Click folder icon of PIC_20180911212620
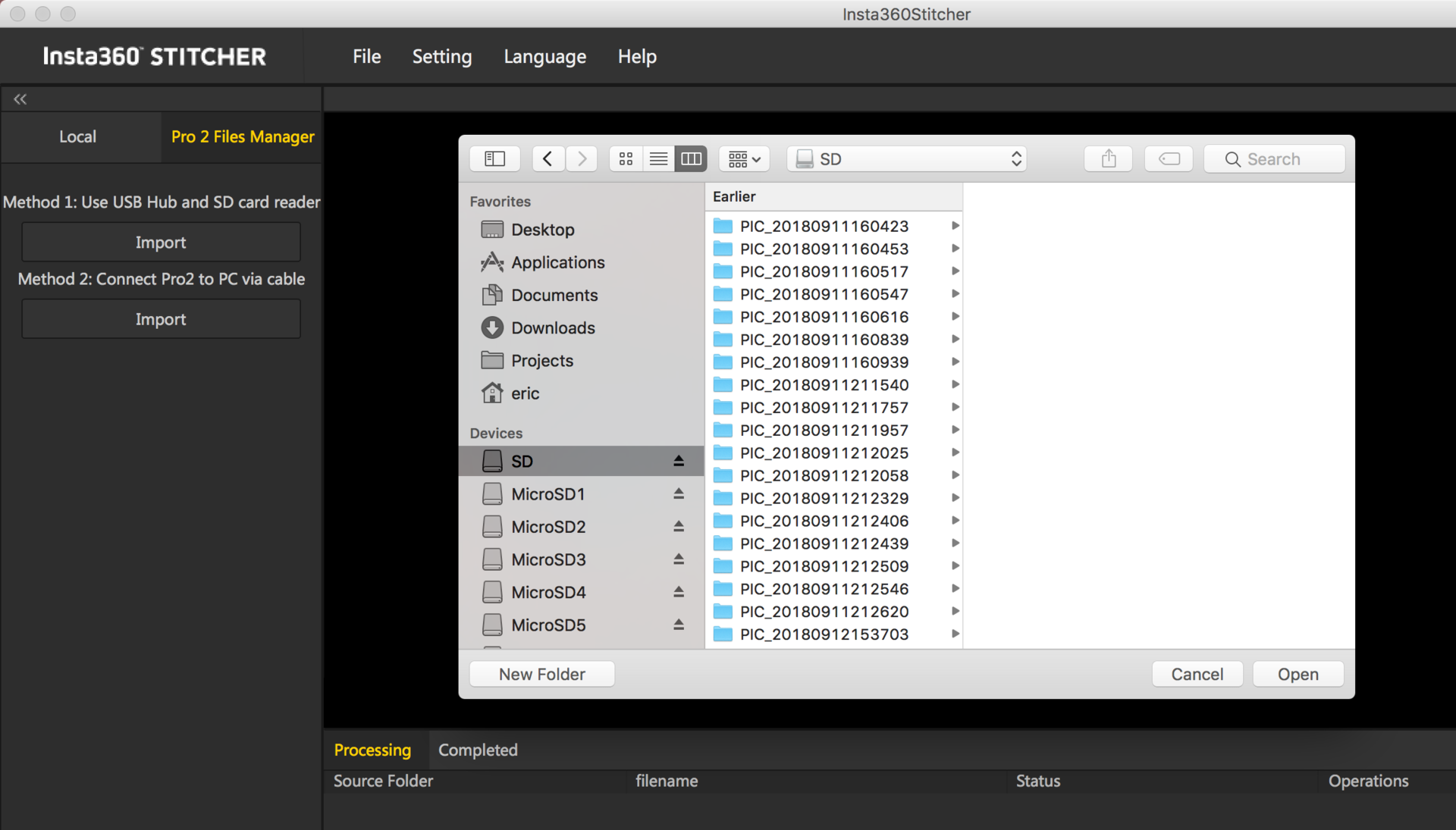Image resolution: width=1456 pixels, height=830 pixels. [723, 612]
